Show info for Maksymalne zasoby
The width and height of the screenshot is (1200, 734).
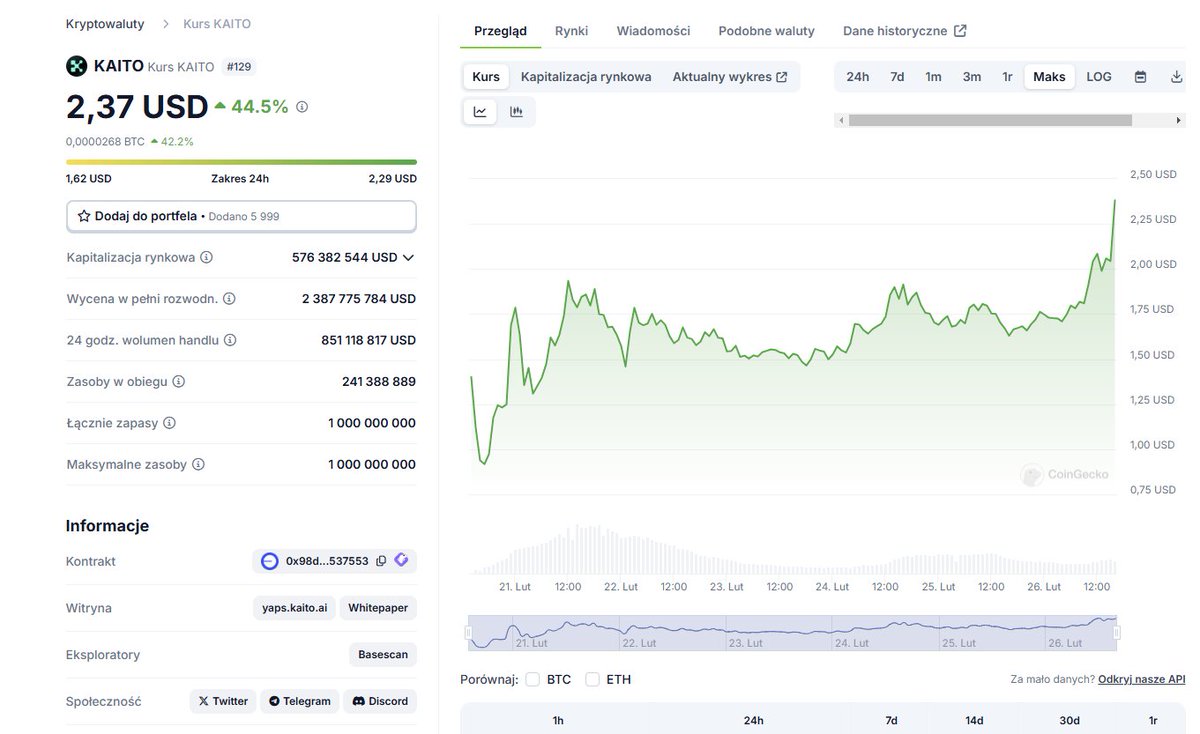[x=198, y=465]
